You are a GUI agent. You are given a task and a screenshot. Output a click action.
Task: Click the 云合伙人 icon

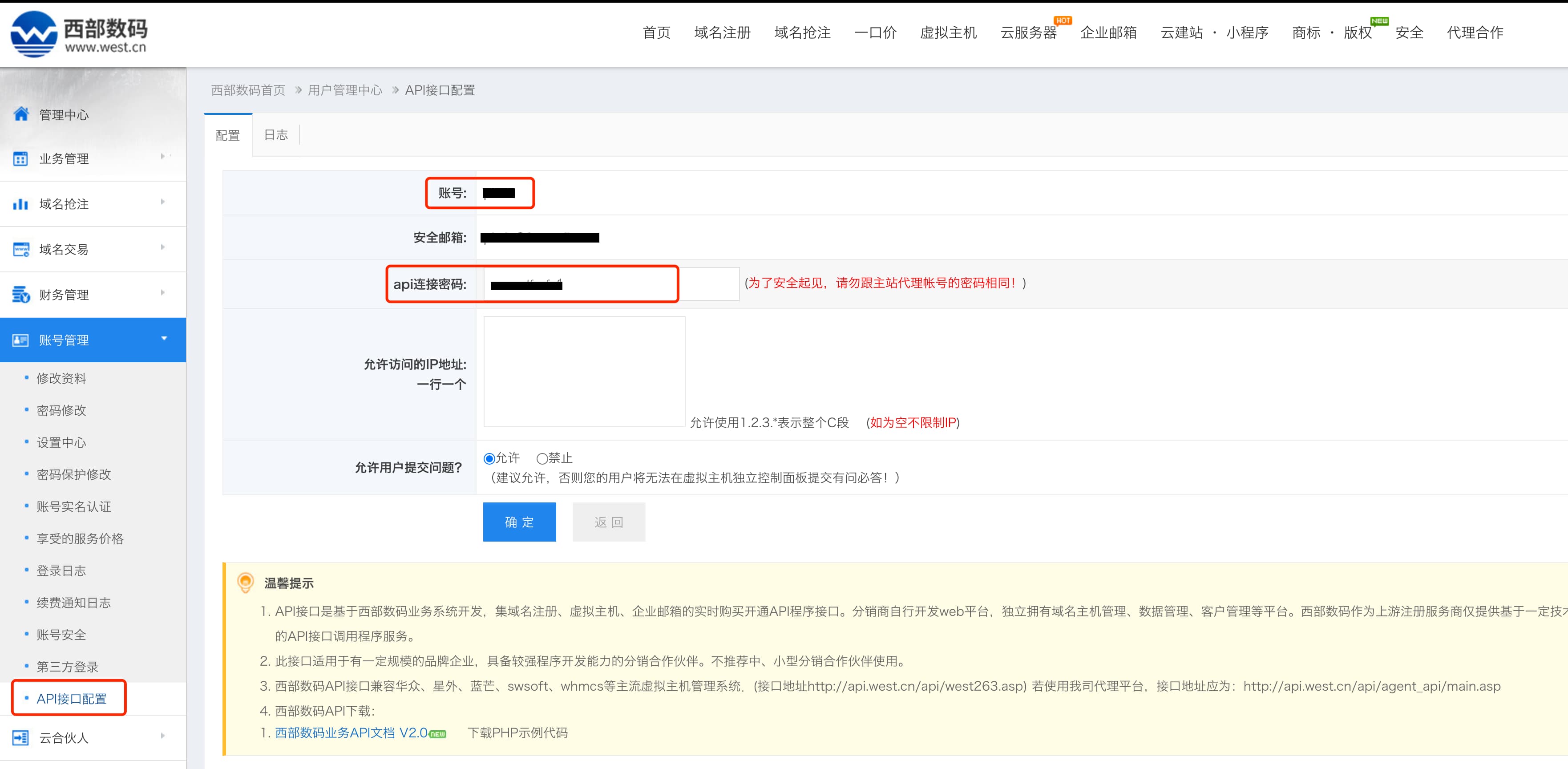[x=21, y=737]
